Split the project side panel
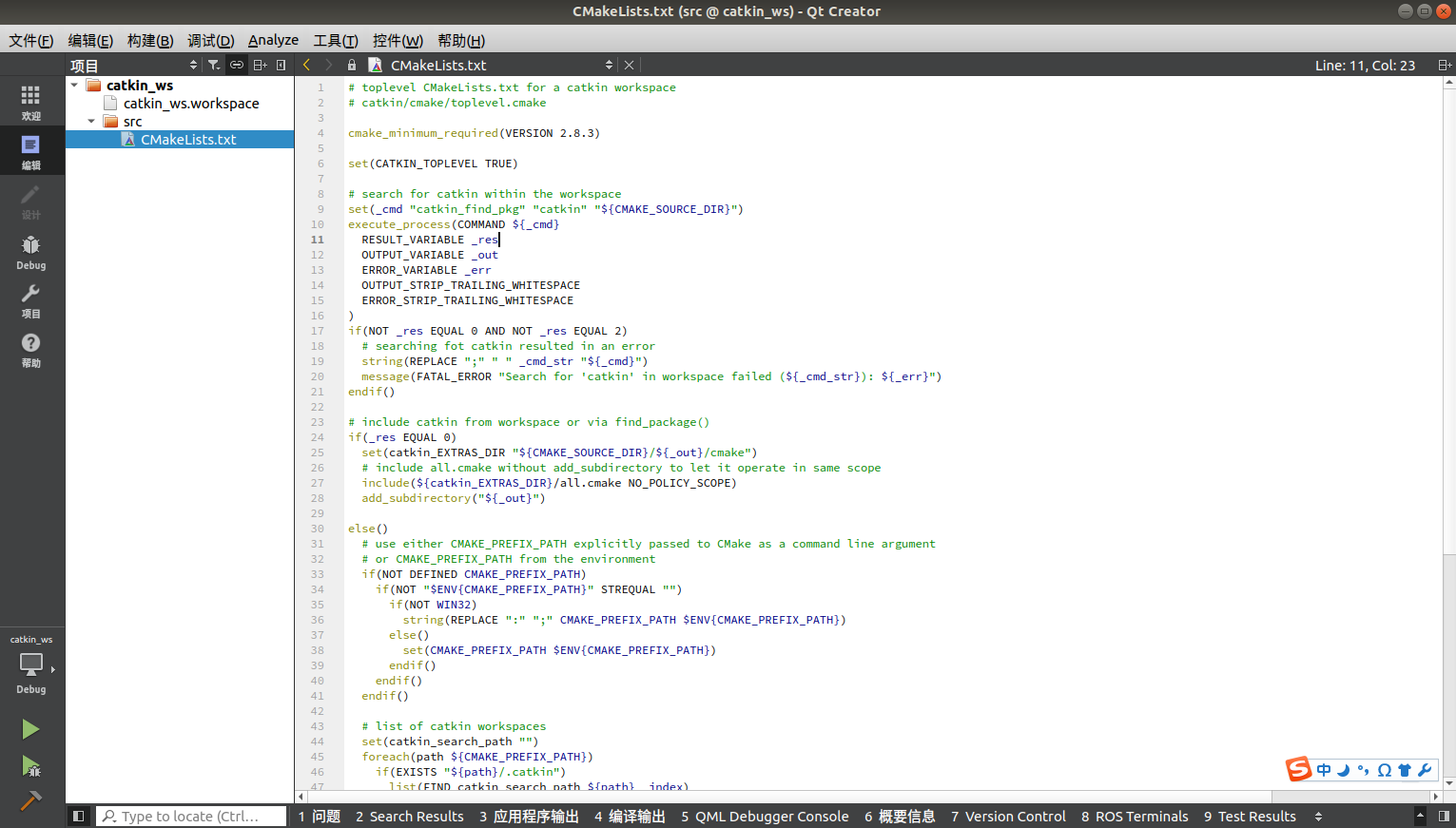The image size is (1456, 828). click(x=260, y=65)
